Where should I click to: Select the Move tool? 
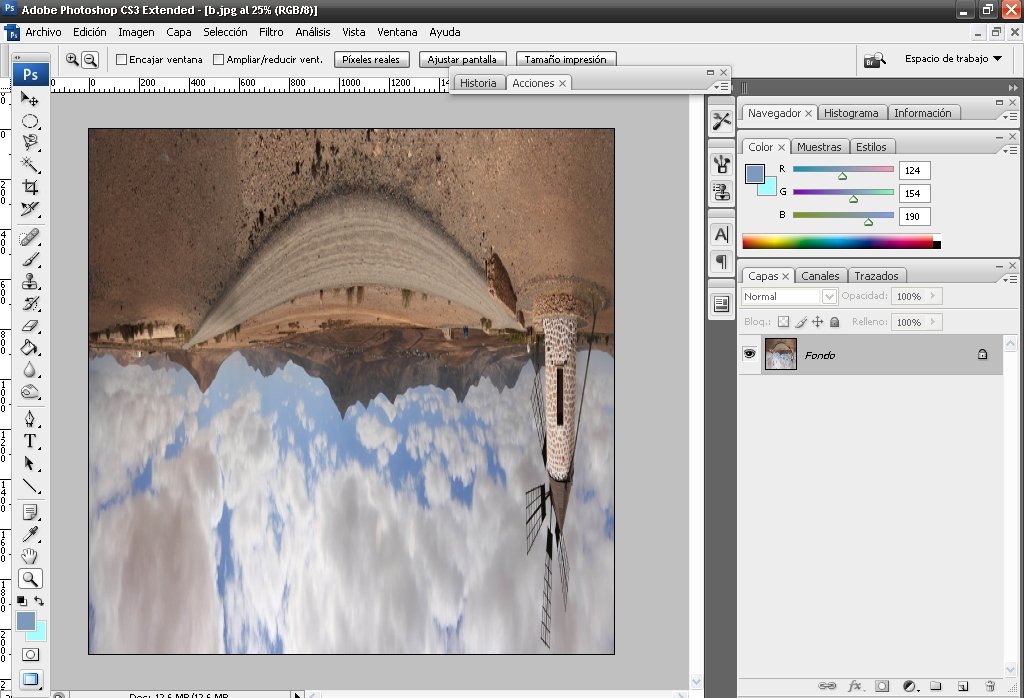(x=30, y=99)
